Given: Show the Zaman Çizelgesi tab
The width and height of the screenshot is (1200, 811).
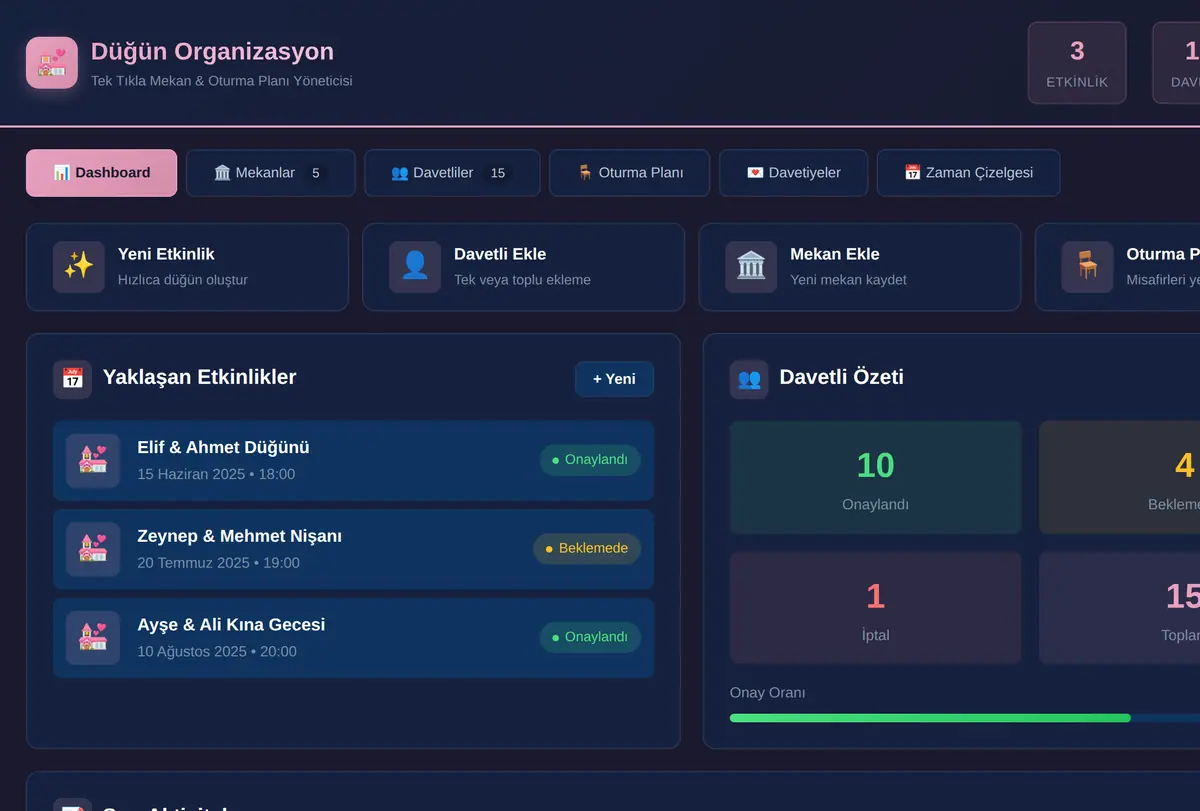Looking at the screenshot, I should 968,173.
